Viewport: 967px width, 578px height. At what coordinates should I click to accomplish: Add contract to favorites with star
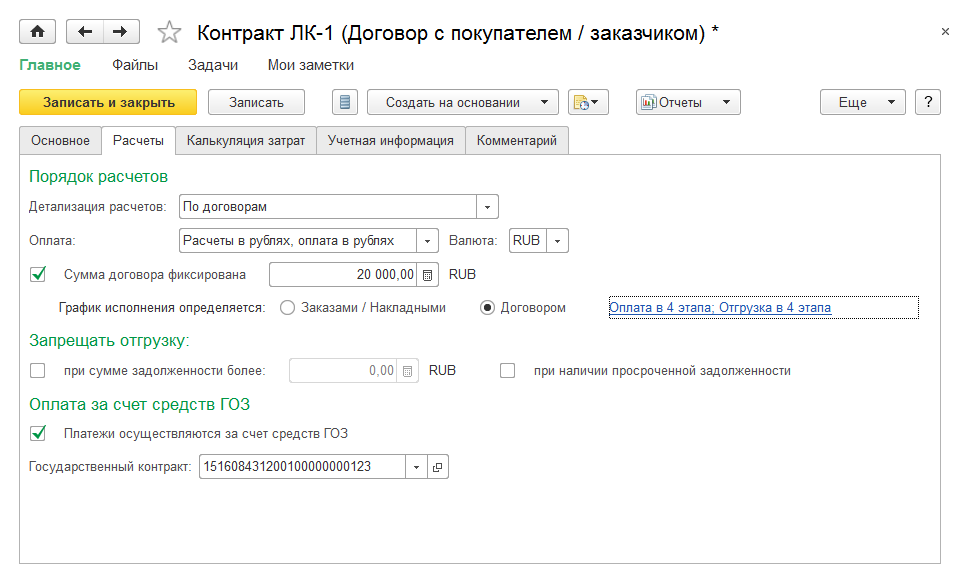point(170,33)
